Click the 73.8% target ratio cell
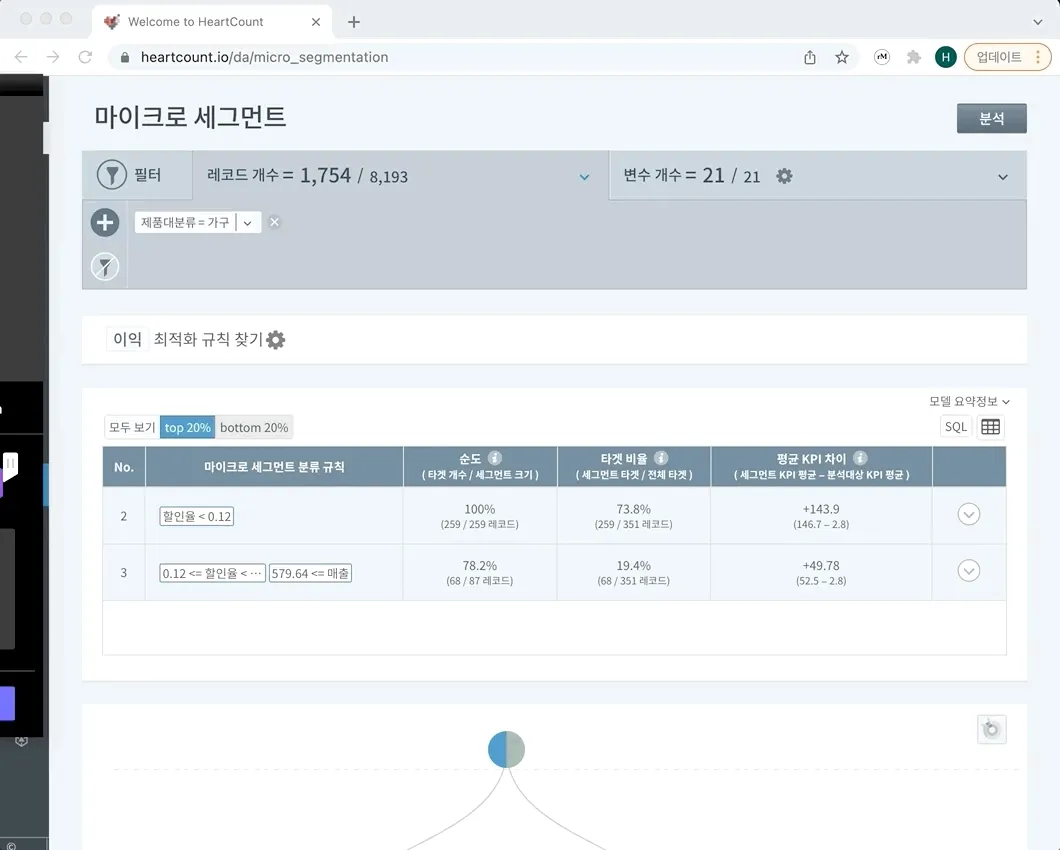 click(633, 515)
